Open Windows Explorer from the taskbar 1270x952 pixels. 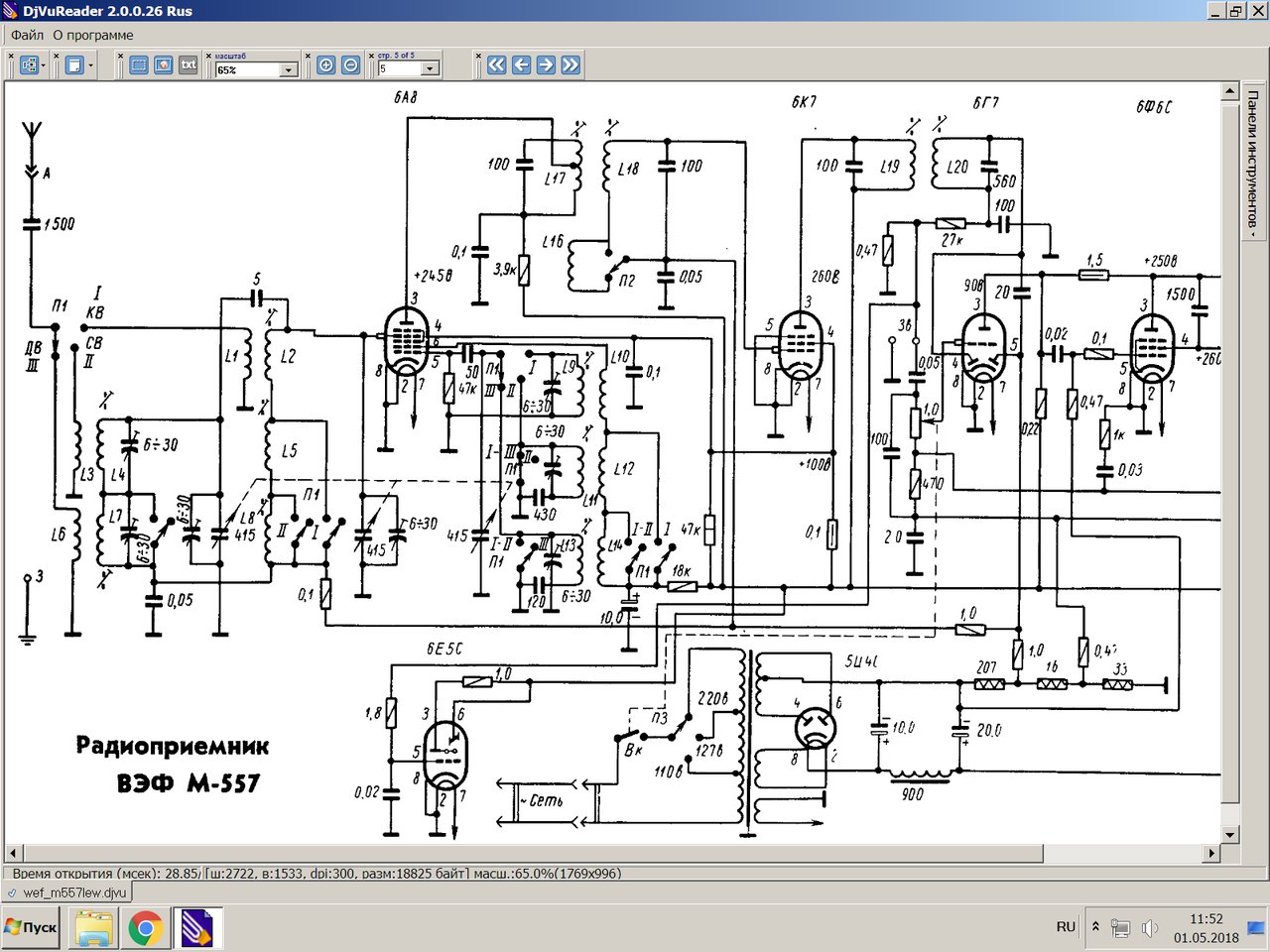click(x=94, y=929)
